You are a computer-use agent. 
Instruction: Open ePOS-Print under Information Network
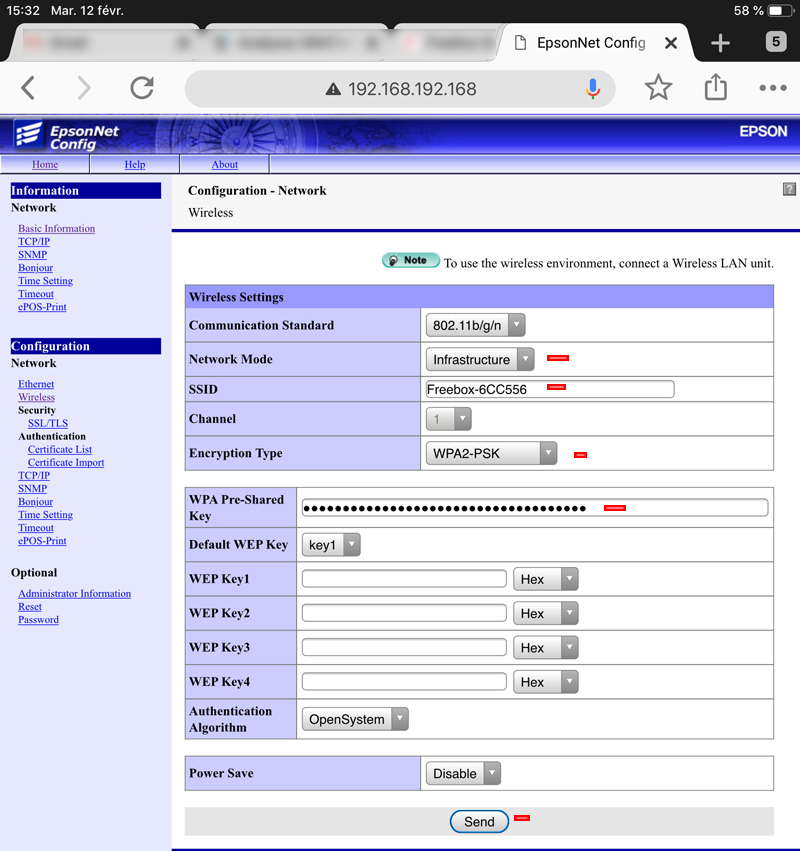42,307
